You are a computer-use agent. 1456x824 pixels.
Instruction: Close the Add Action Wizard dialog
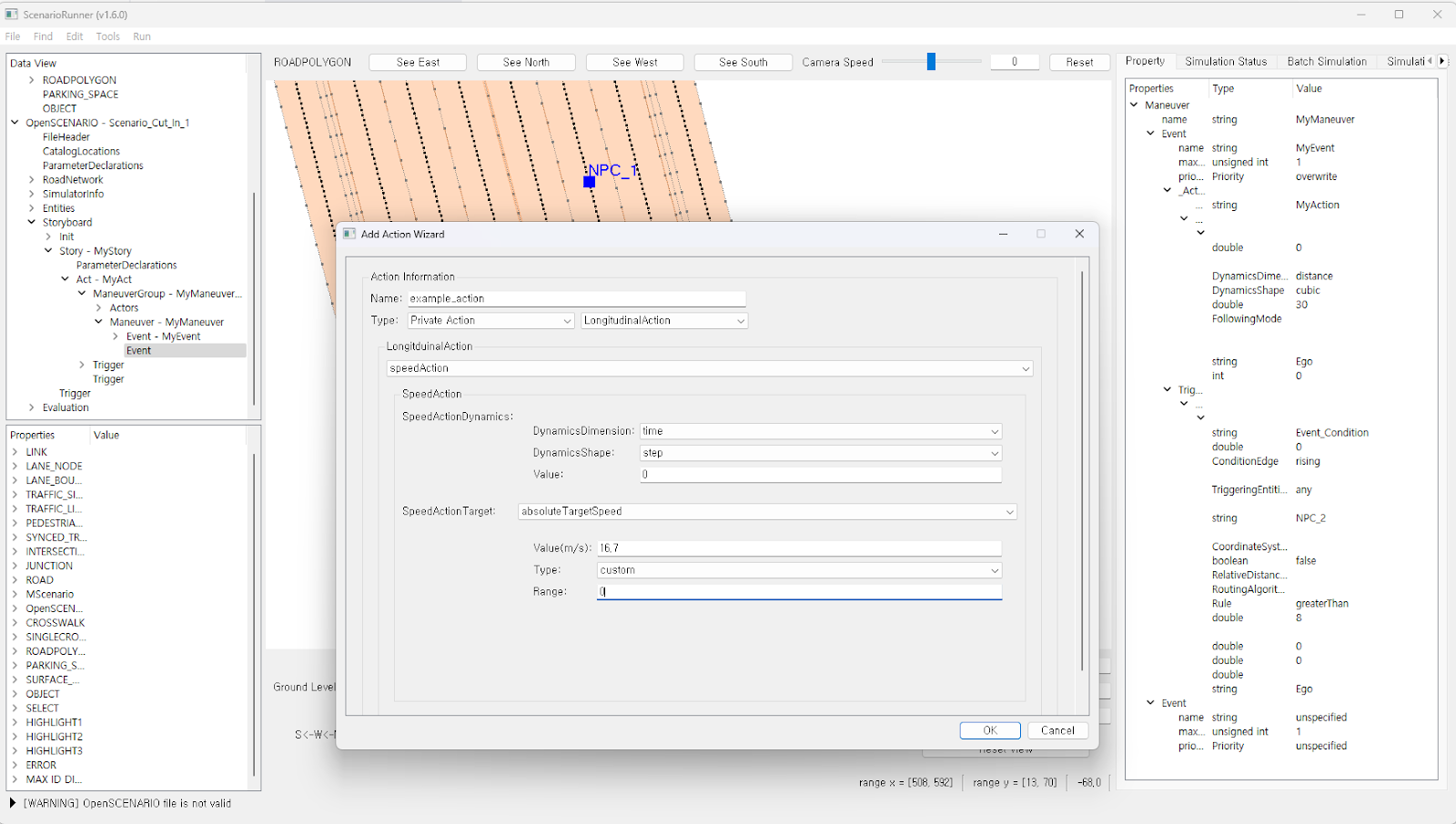1079,234
